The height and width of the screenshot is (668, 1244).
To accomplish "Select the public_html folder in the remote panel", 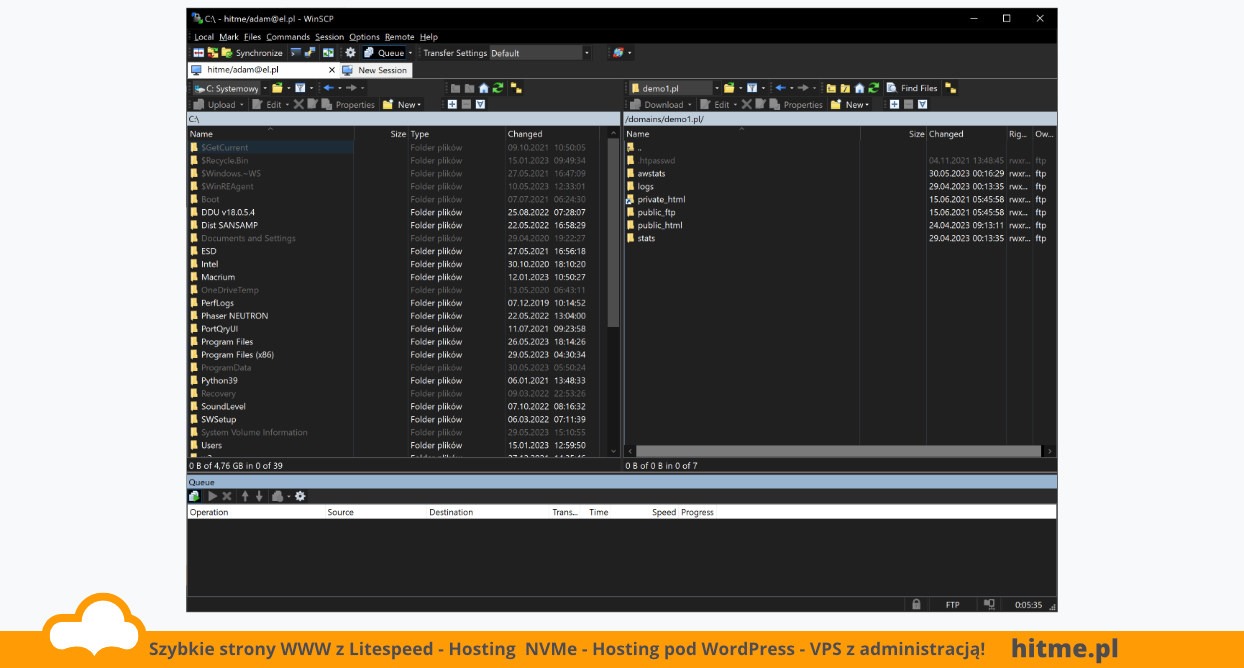I will point(659,225).
